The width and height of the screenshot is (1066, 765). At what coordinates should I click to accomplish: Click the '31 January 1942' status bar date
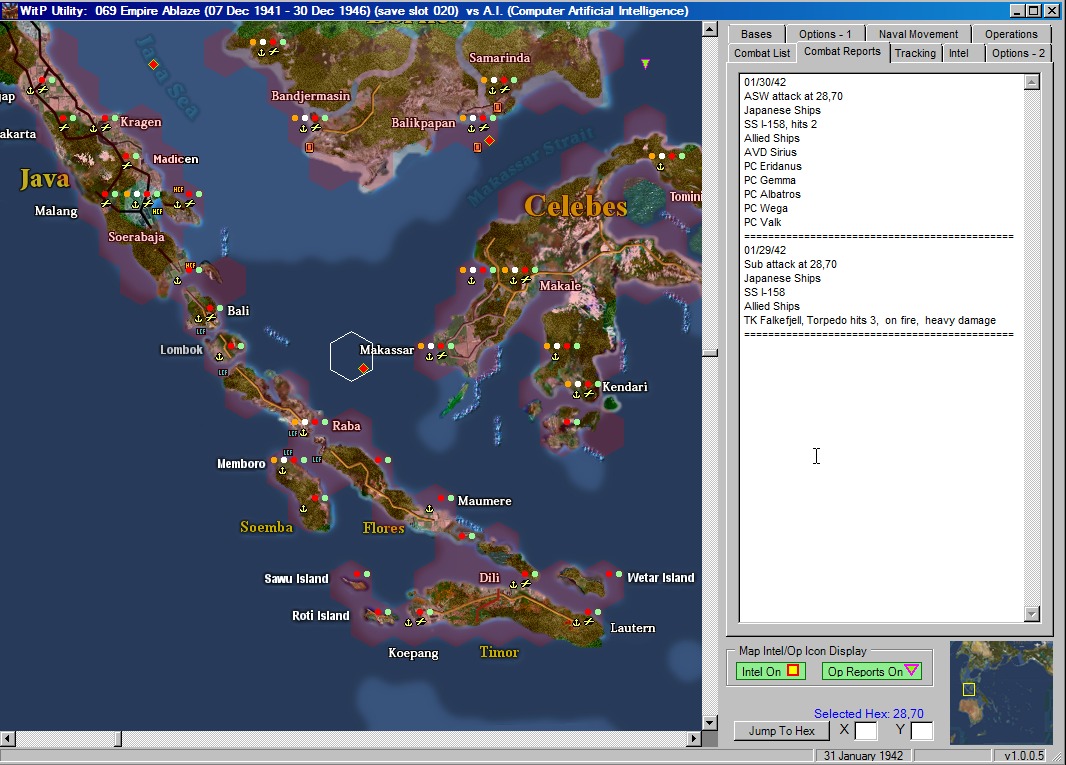[863, 755]
